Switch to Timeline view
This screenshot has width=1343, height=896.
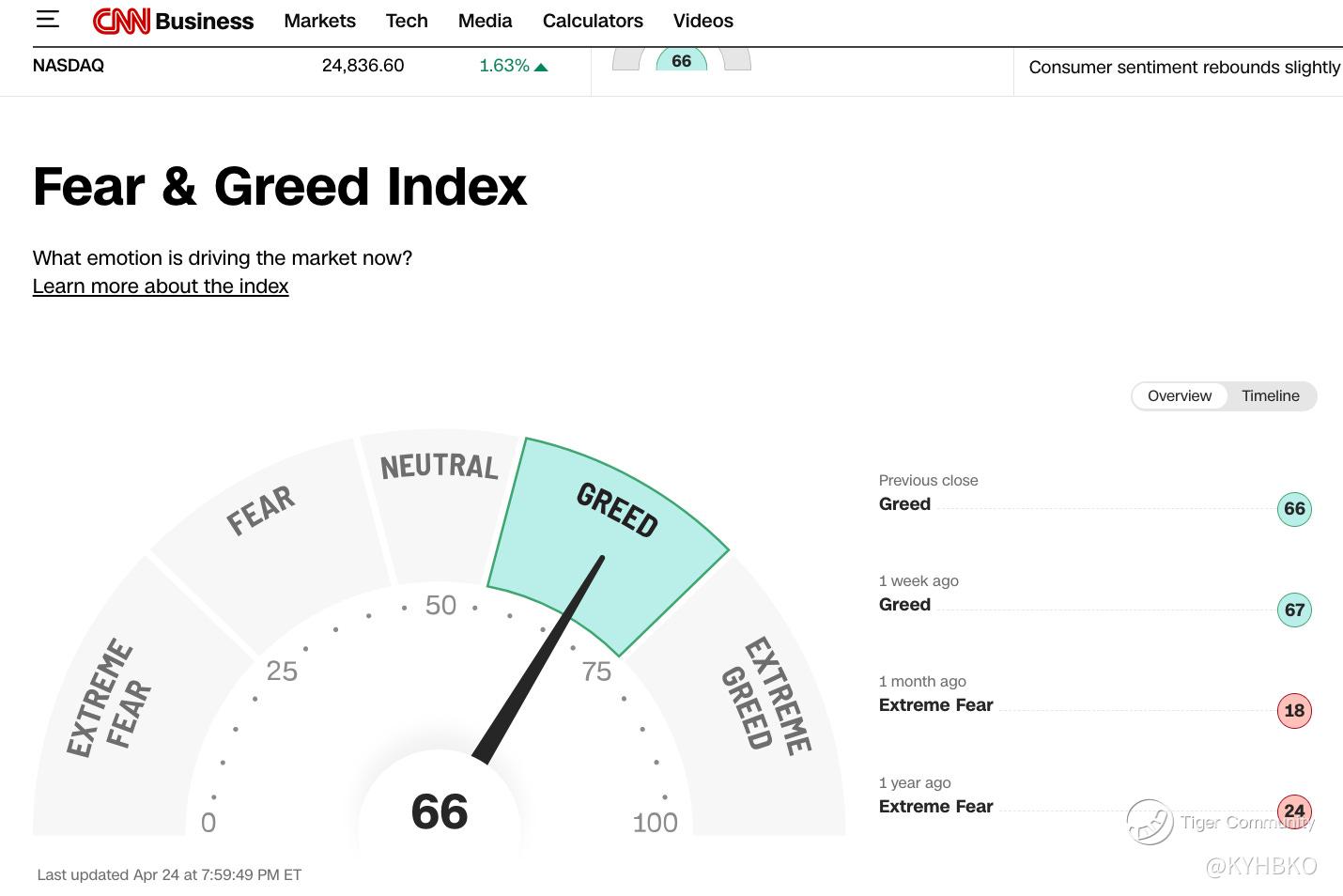(x=1270, y=396)
